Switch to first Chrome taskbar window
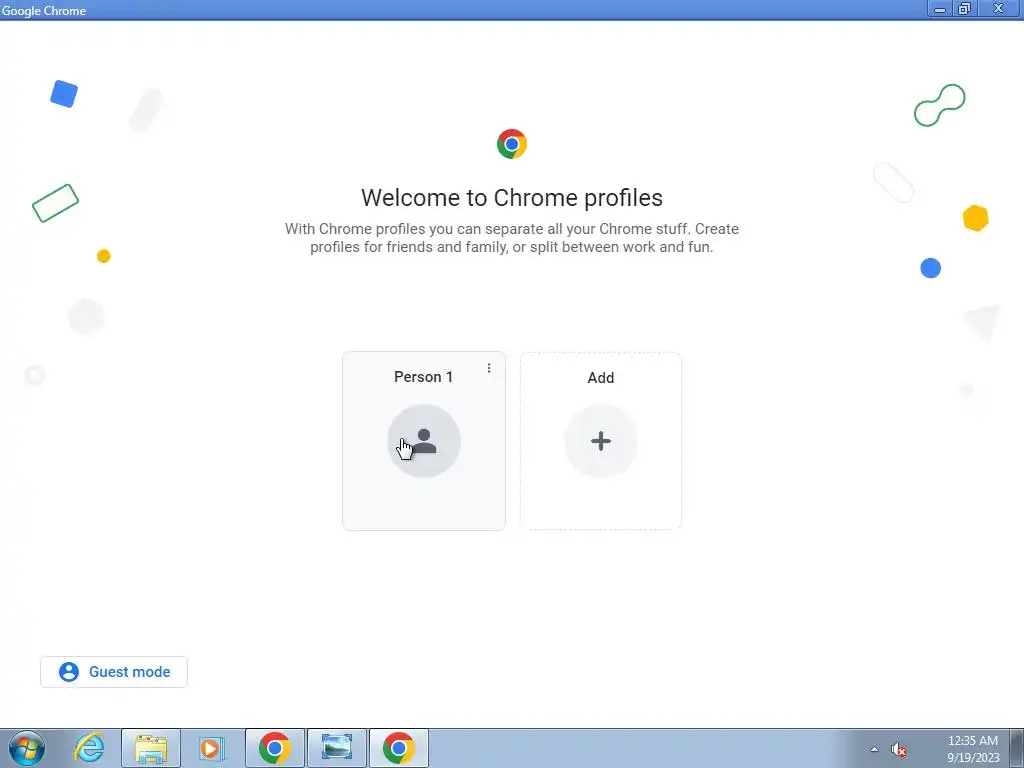The image size is (1024, 768). pyautogui.click(x=275, y=748)
